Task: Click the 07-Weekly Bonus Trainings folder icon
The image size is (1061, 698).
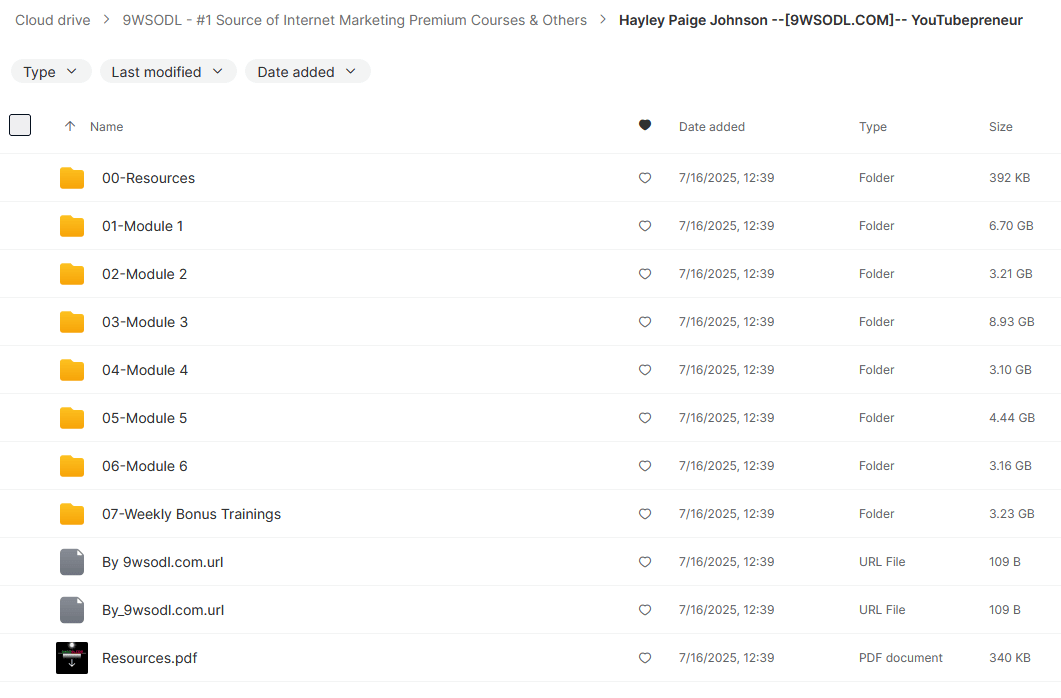Action: tap(72, 514)
